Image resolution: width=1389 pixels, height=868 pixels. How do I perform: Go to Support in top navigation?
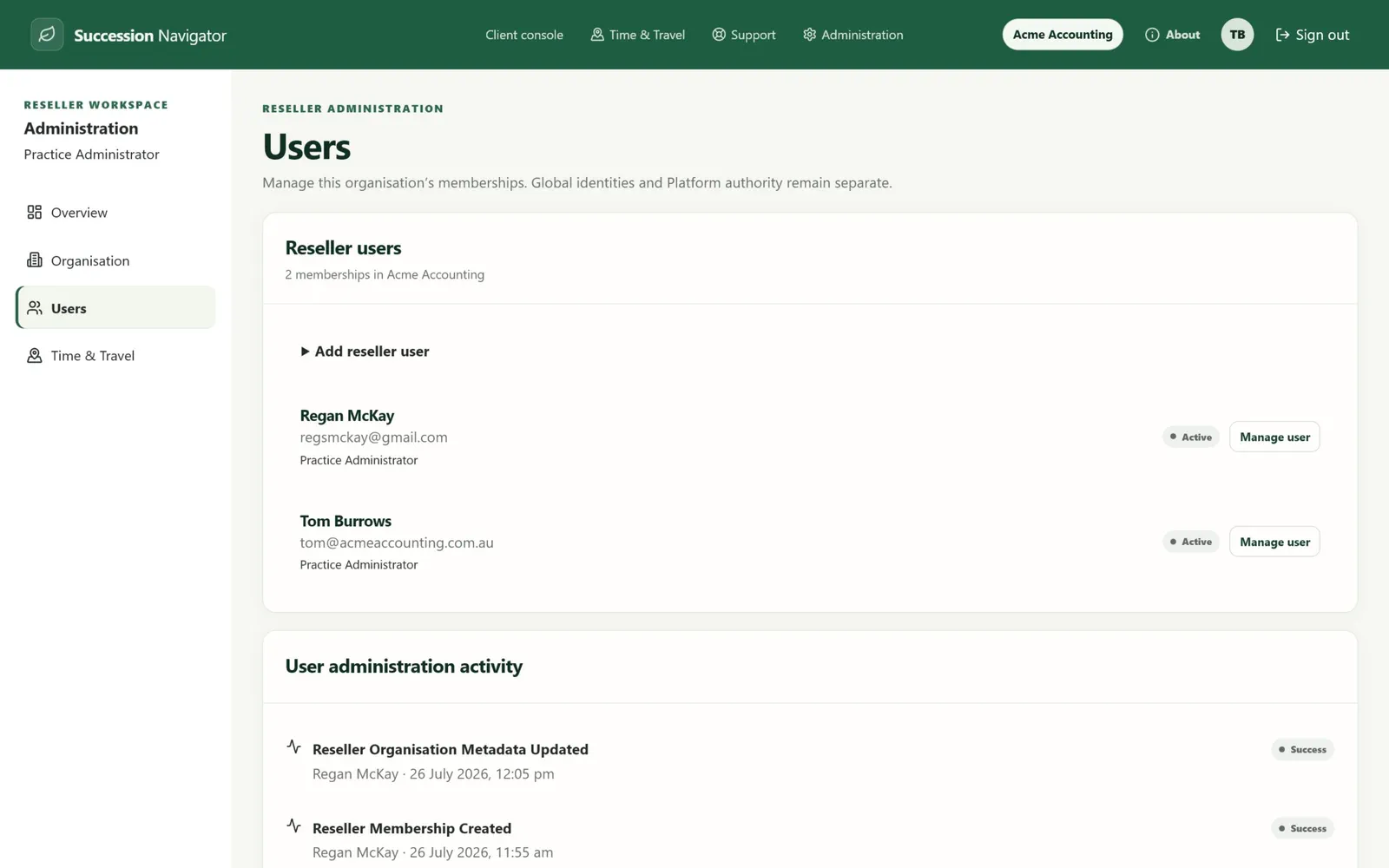tap(744, 35)
